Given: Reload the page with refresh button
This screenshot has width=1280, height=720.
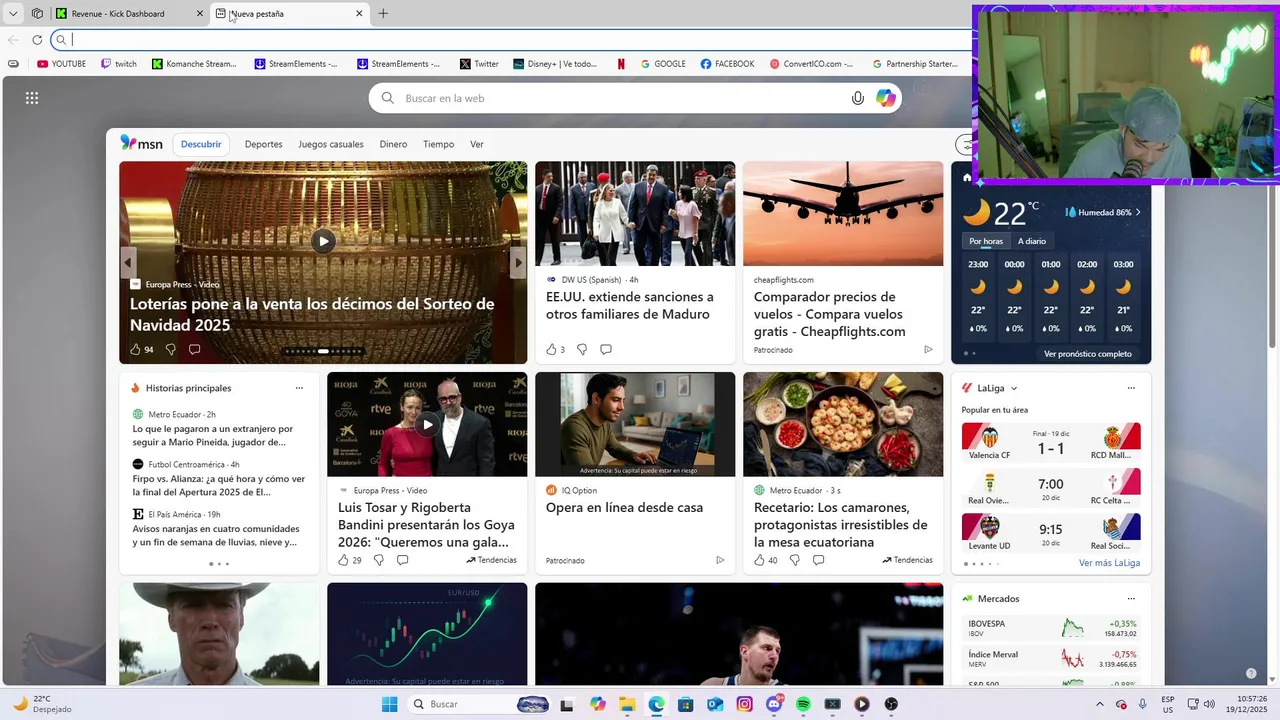Looking at the screenshot, I should pyautogui.click(x=37, y=40).
